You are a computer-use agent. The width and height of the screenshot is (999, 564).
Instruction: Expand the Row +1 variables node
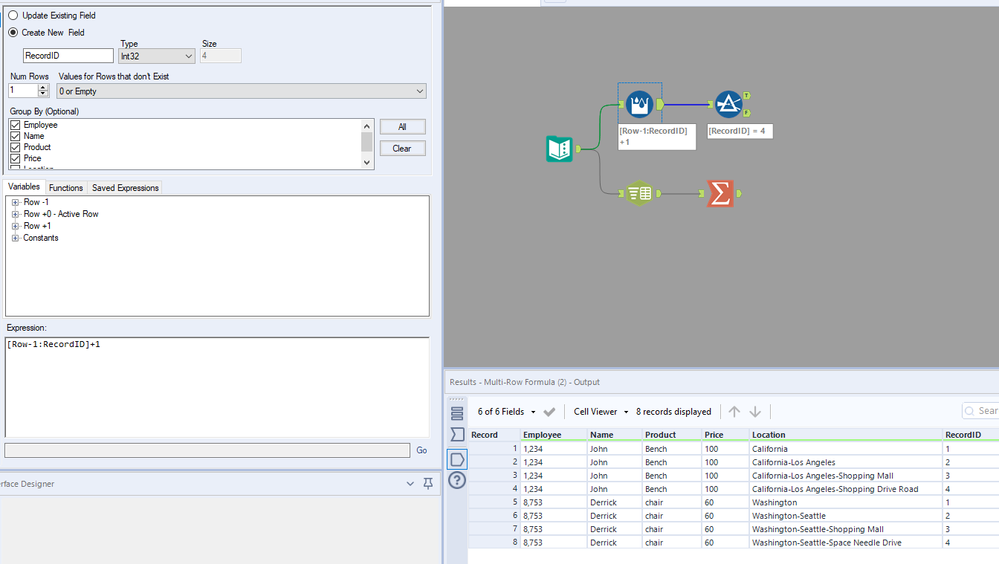pos(15,226)
